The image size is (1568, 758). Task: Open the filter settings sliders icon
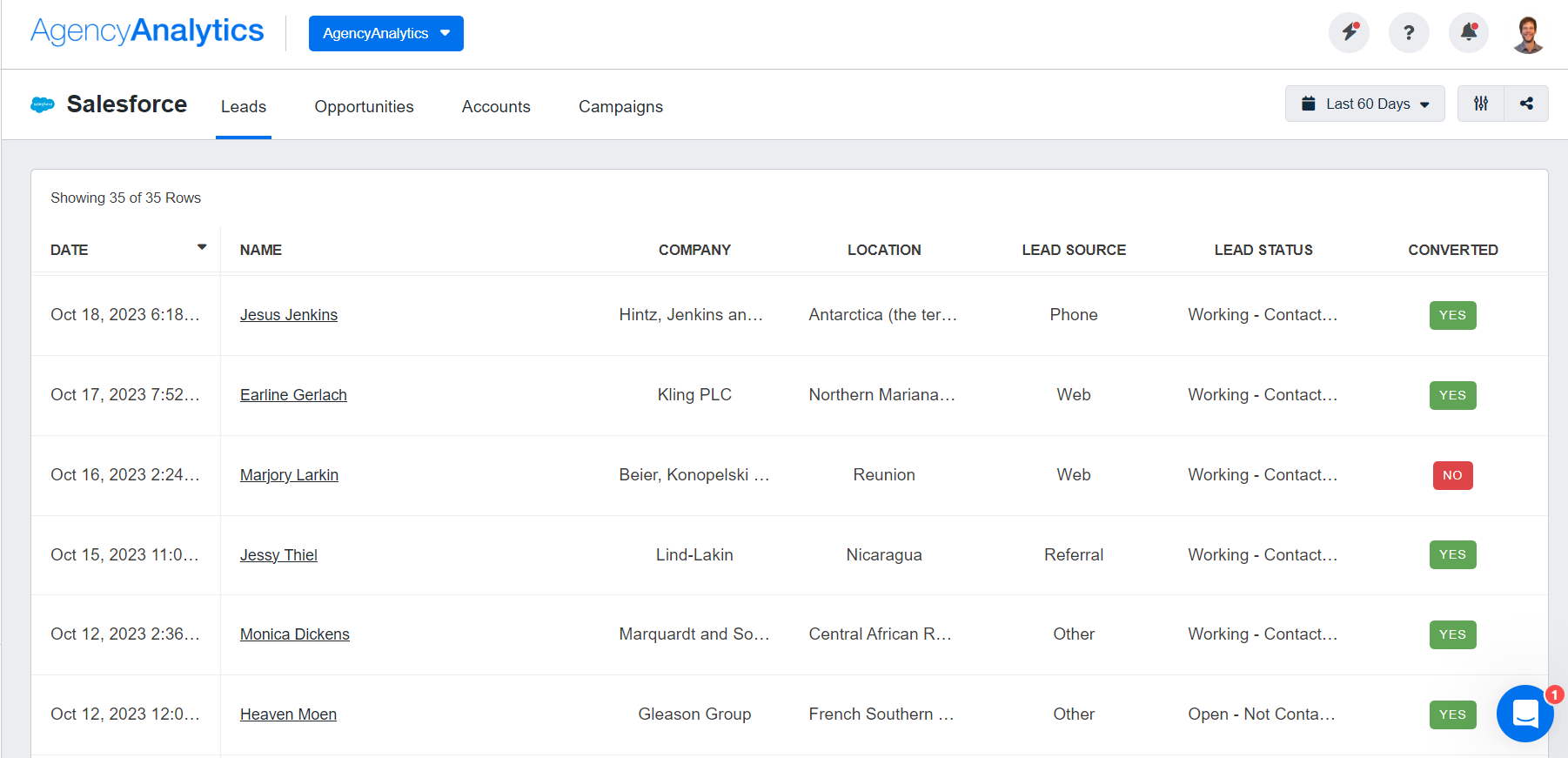[1481, 104]
